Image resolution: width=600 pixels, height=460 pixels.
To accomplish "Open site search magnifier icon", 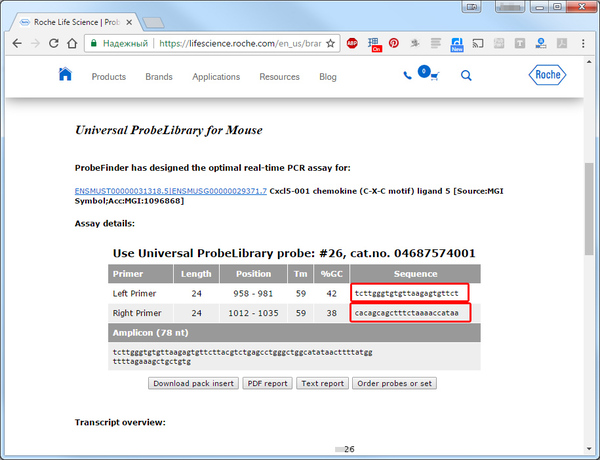I will [x=466, y=75].
